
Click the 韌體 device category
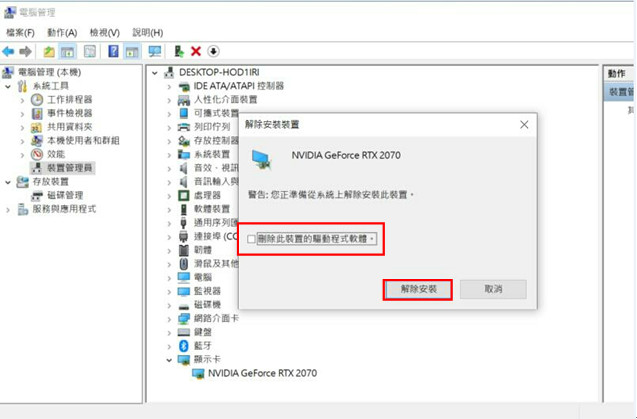point(203,250)
